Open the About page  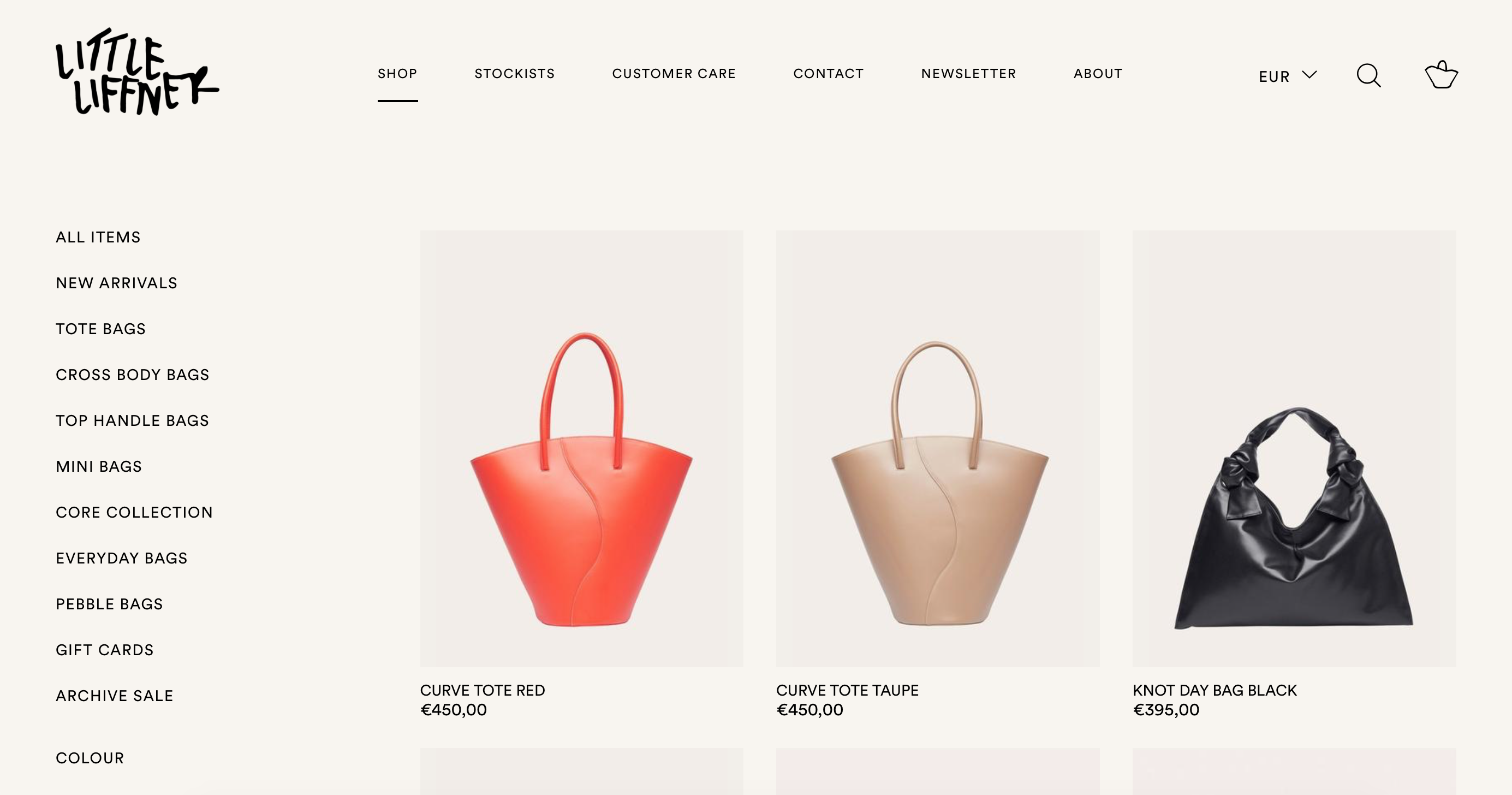(1098, 73)
